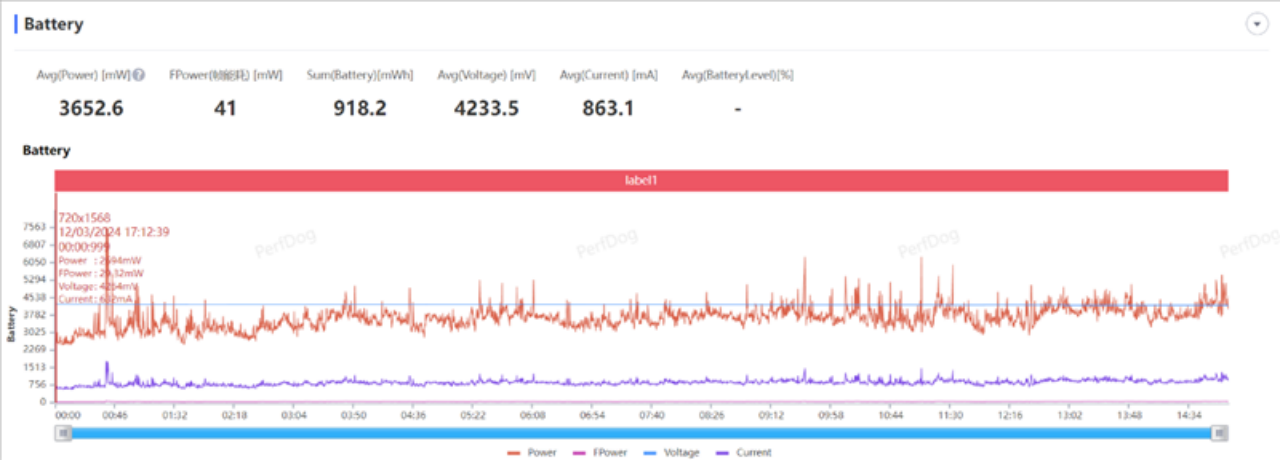Click the Battery panel title heading
The width and height of the screenshot is (1280, 460).
point(54,24)
